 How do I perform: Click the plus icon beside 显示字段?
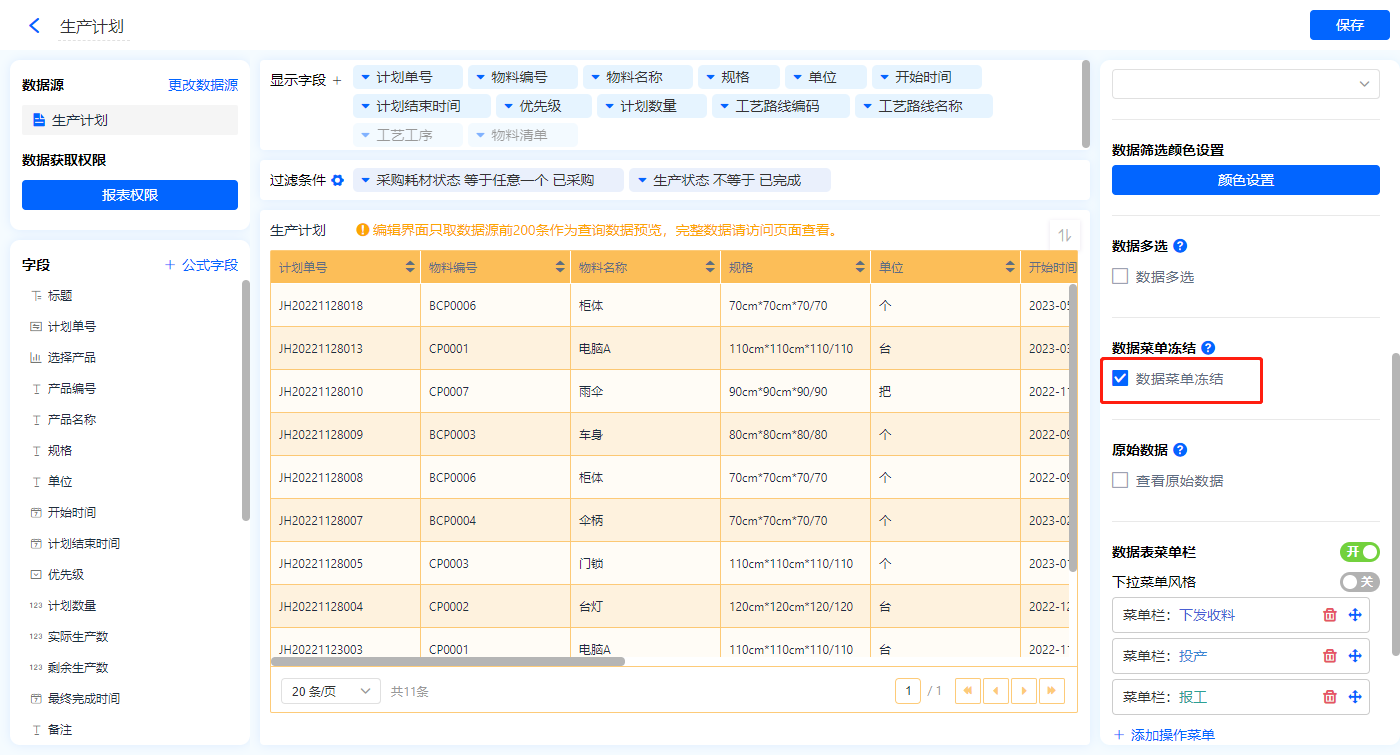337,80
